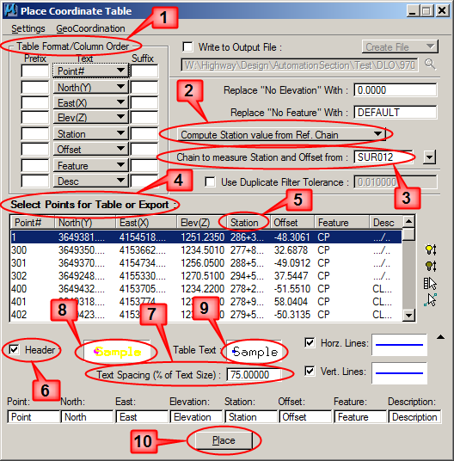Toggle the Horz. Lines checkbox
Screen dimensions: 454x461
(310, 343)
